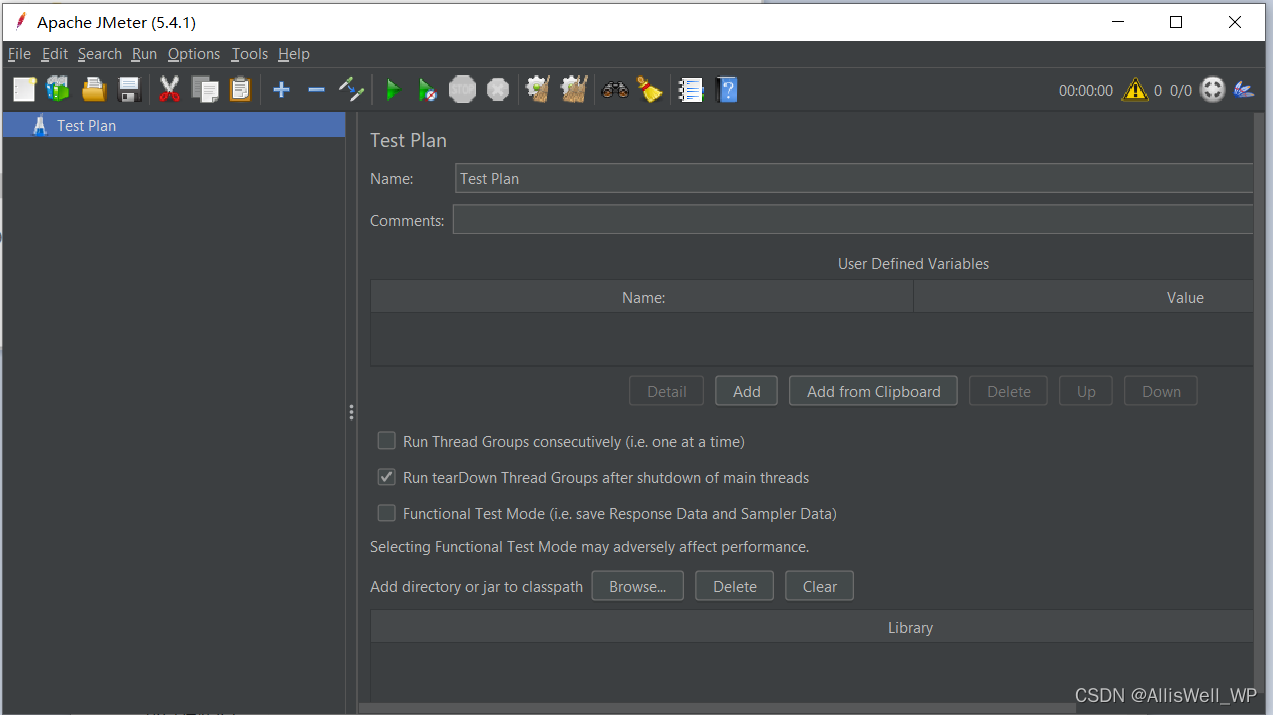Click the Copy icon in toolbar
This screenshot has width=1273, height=715.
[x=205, y=90]
